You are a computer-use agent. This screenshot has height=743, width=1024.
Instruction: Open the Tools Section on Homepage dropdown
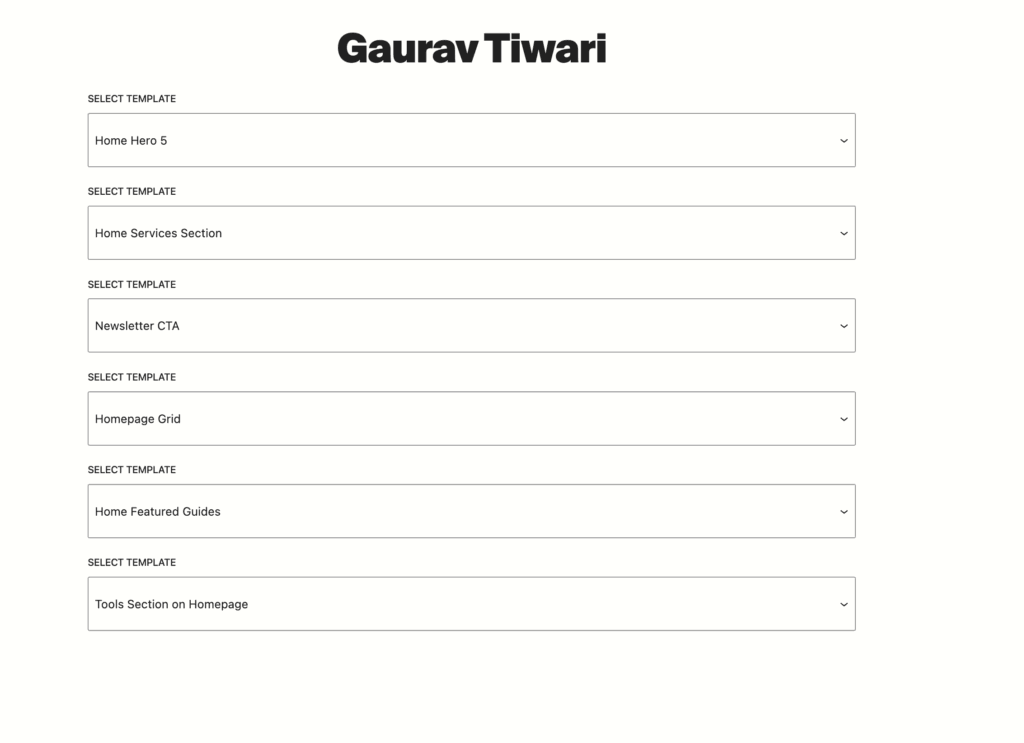point(472,603)
